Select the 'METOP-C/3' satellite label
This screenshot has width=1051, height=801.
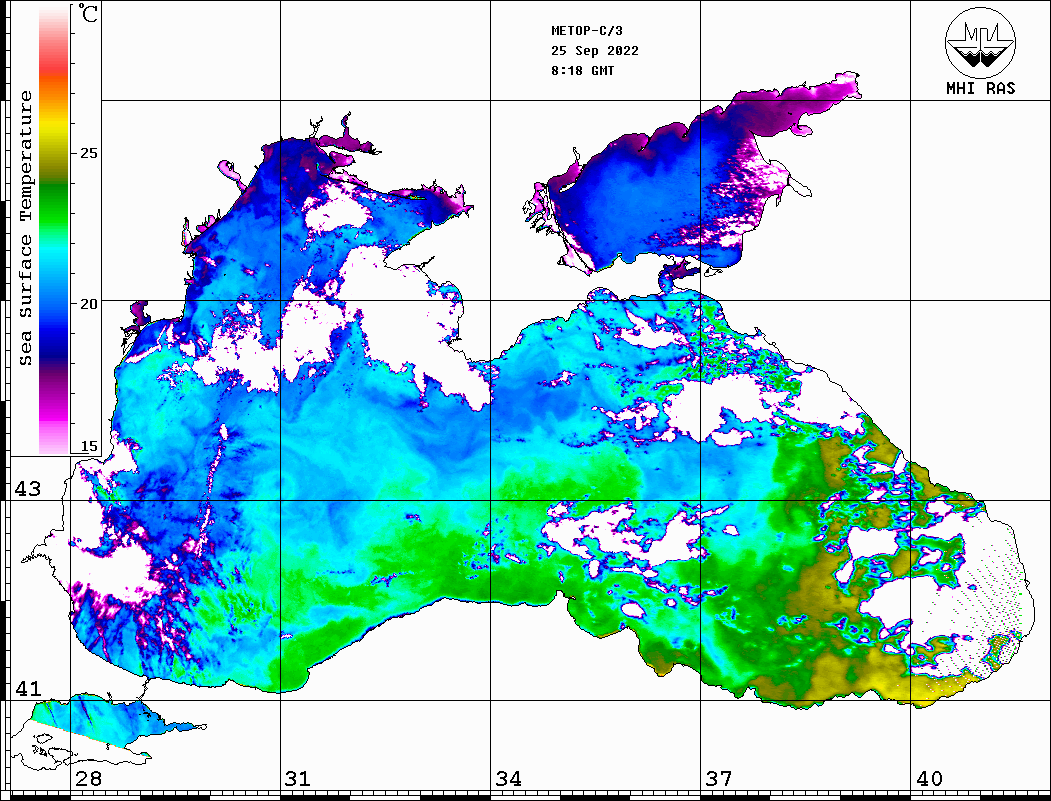pos(587,31)
